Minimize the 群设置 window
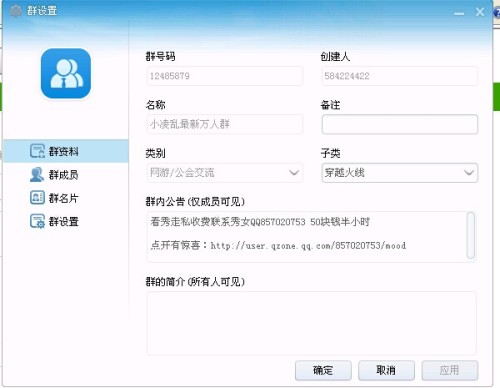 [x=459, y=13]
